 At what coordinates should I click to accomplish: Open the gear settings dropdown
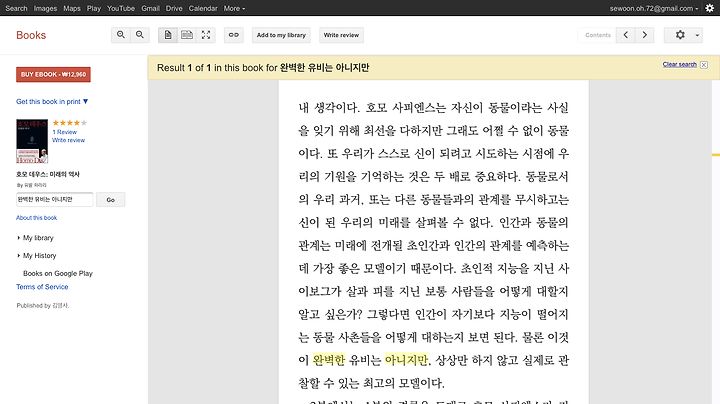(x=683, y=35)
